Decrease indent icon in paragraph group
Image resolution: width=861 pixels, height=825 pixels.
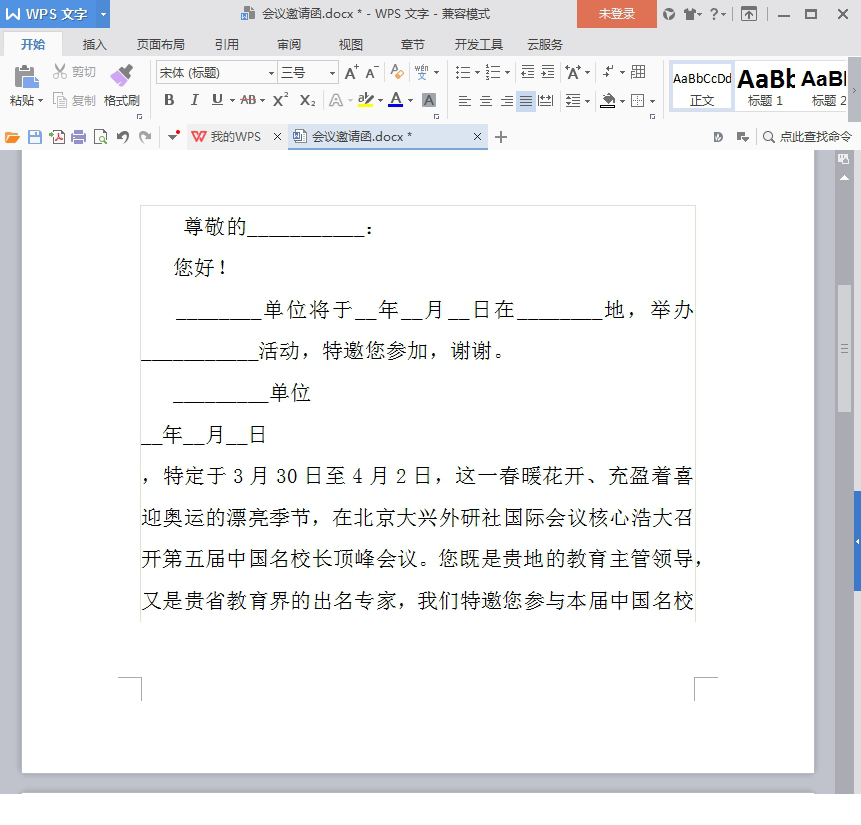(528, 72)
